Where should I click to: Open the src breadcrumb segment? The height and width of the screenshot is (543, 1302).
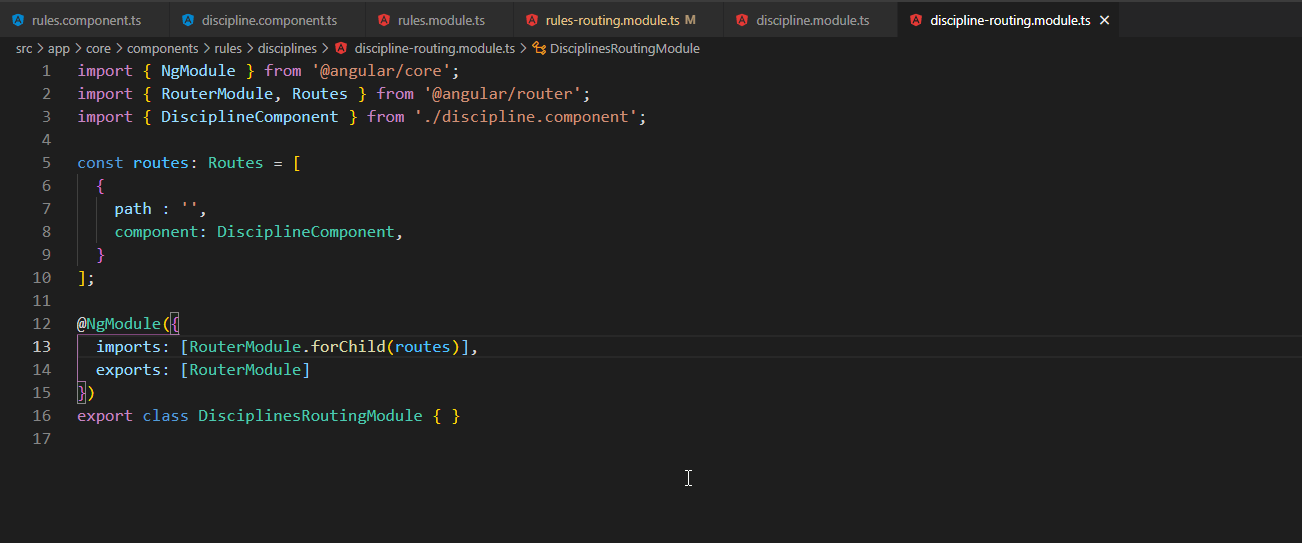tap(24, 48)
